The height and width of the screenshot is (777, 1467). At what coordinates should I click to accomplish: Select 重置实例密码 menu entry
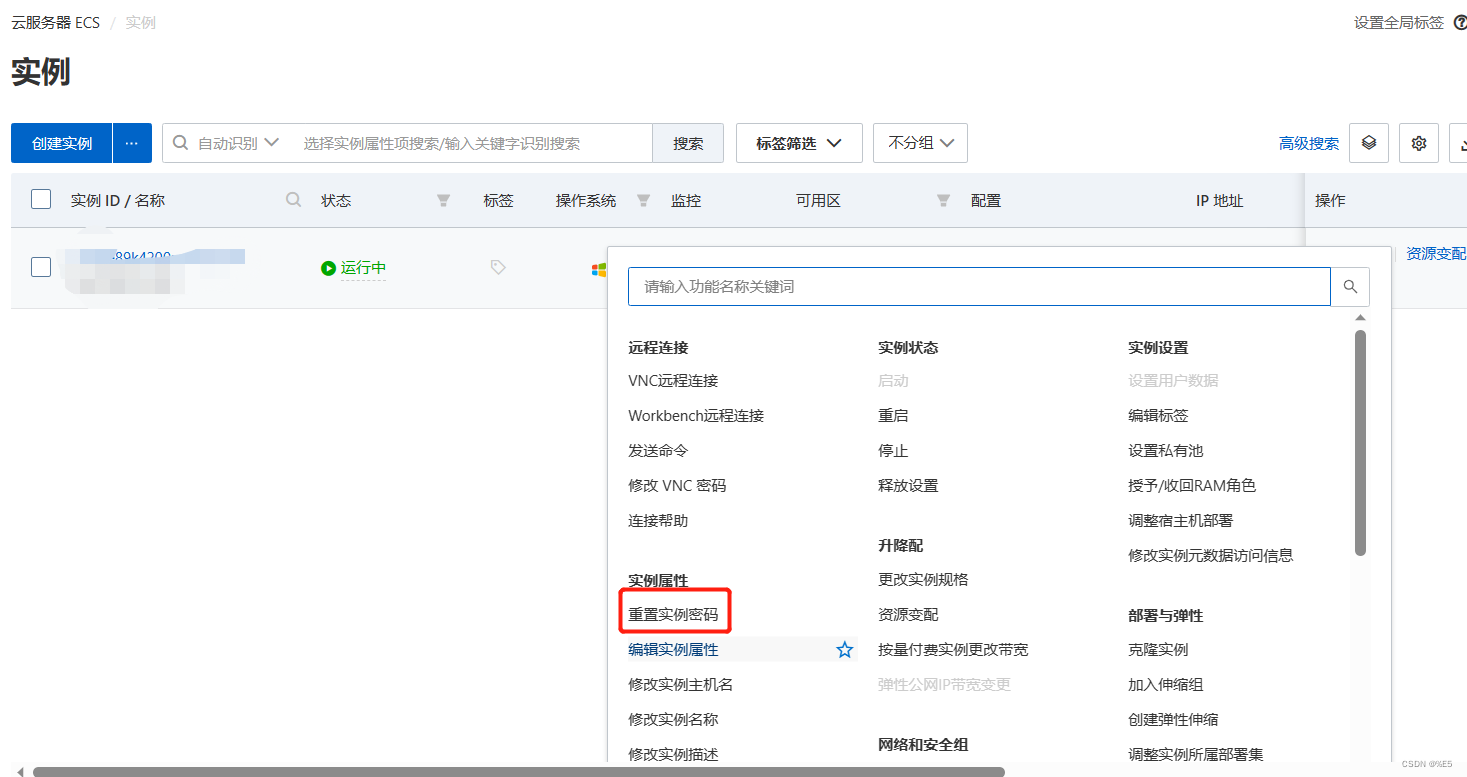click(x=673, y=615)
